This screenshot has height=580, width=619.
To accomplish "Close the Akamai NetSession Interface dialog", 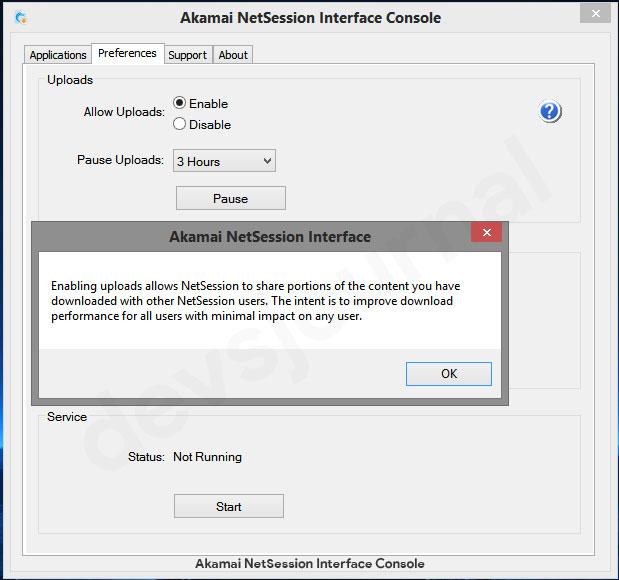I will pyautogui.click(x=487, y=232).
